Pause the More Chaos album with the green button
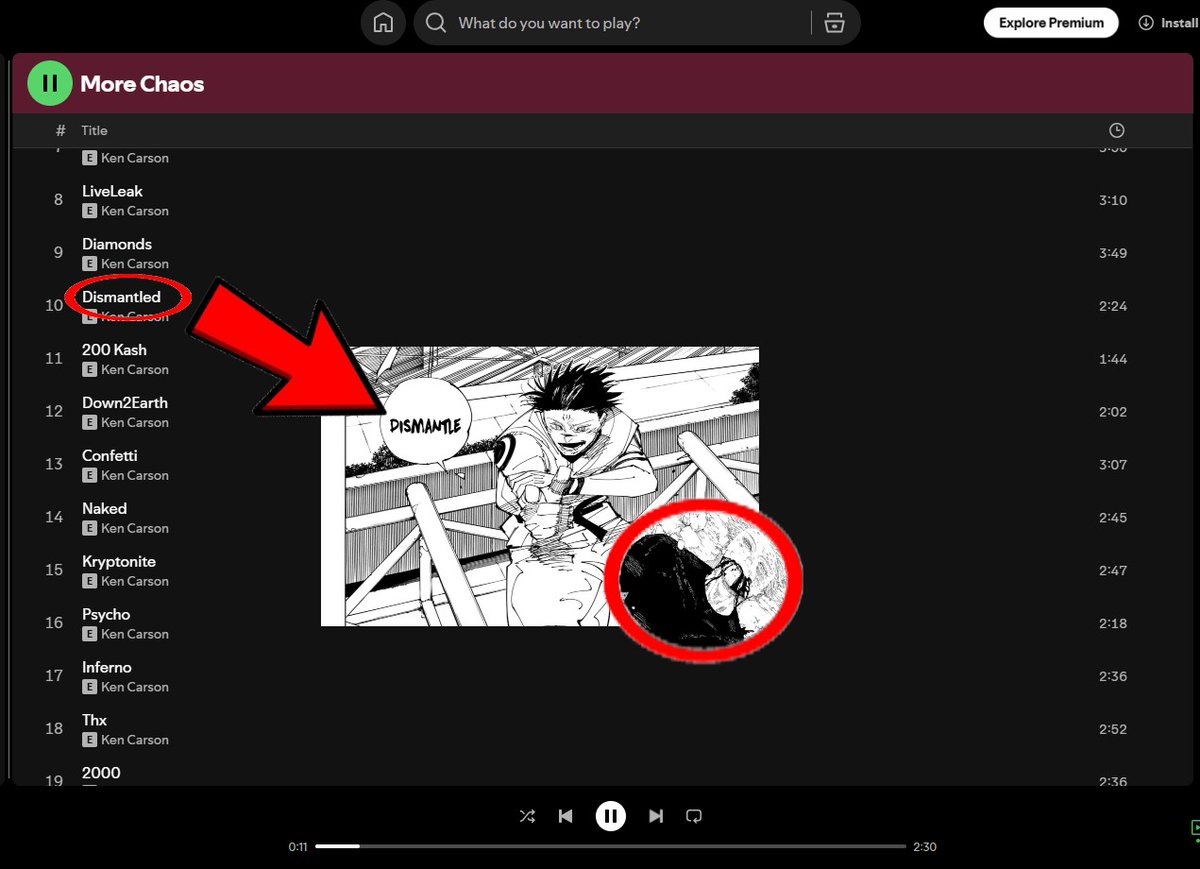The image size is (1200, 869). (50, 84)
